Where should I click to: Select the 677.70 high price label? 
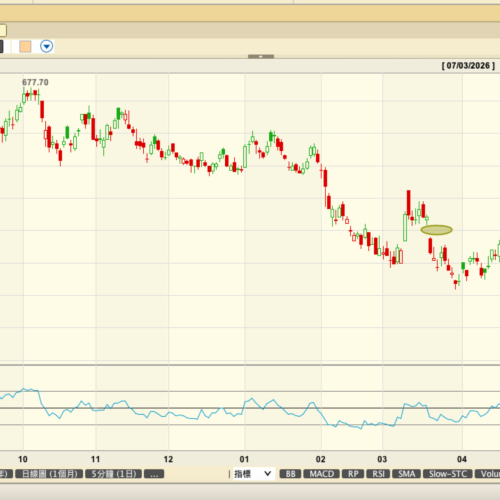tap(35, 82)
